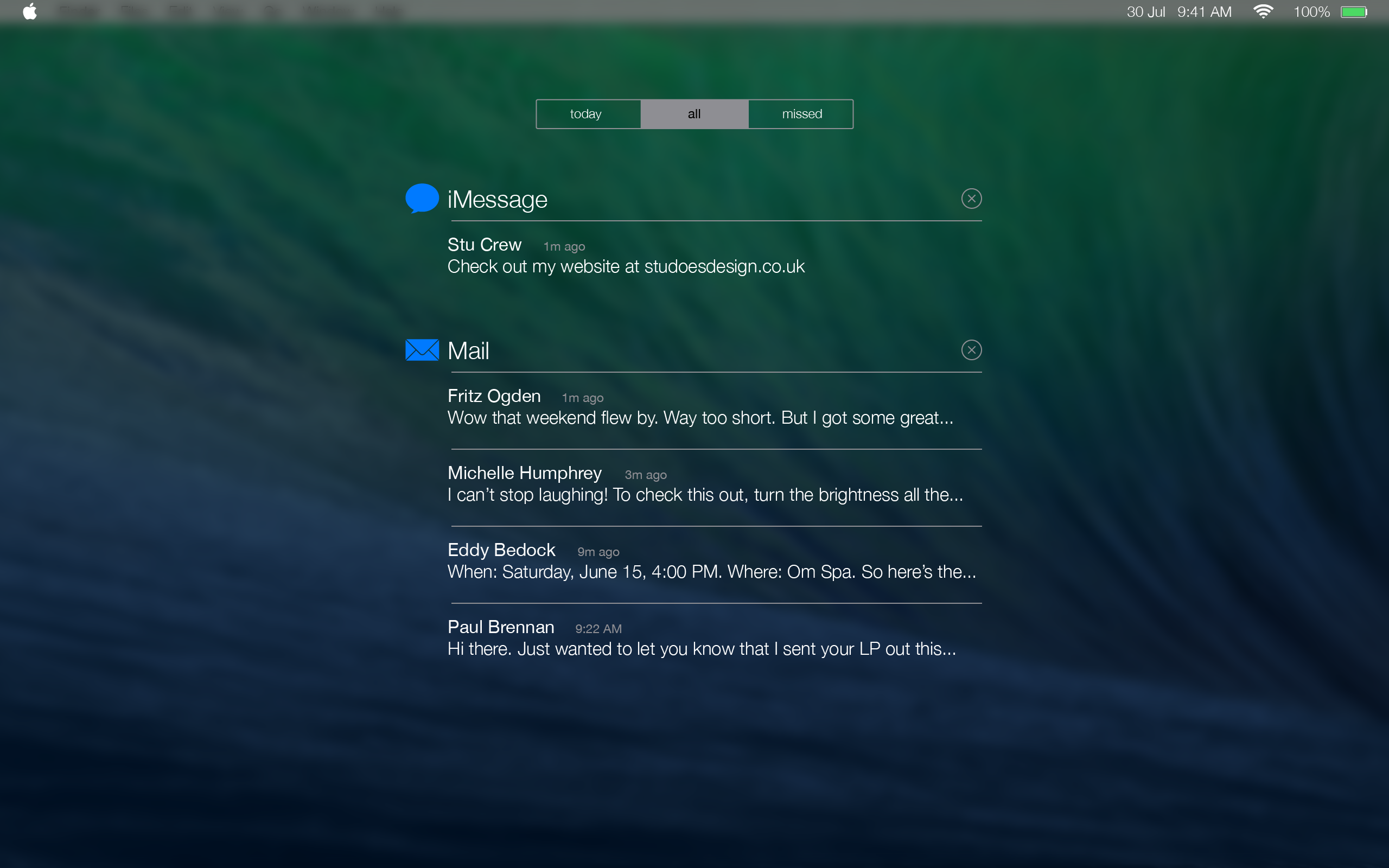1389x868 pixels.
Task: Click the green battery icon
Action: click(1353, 12)
